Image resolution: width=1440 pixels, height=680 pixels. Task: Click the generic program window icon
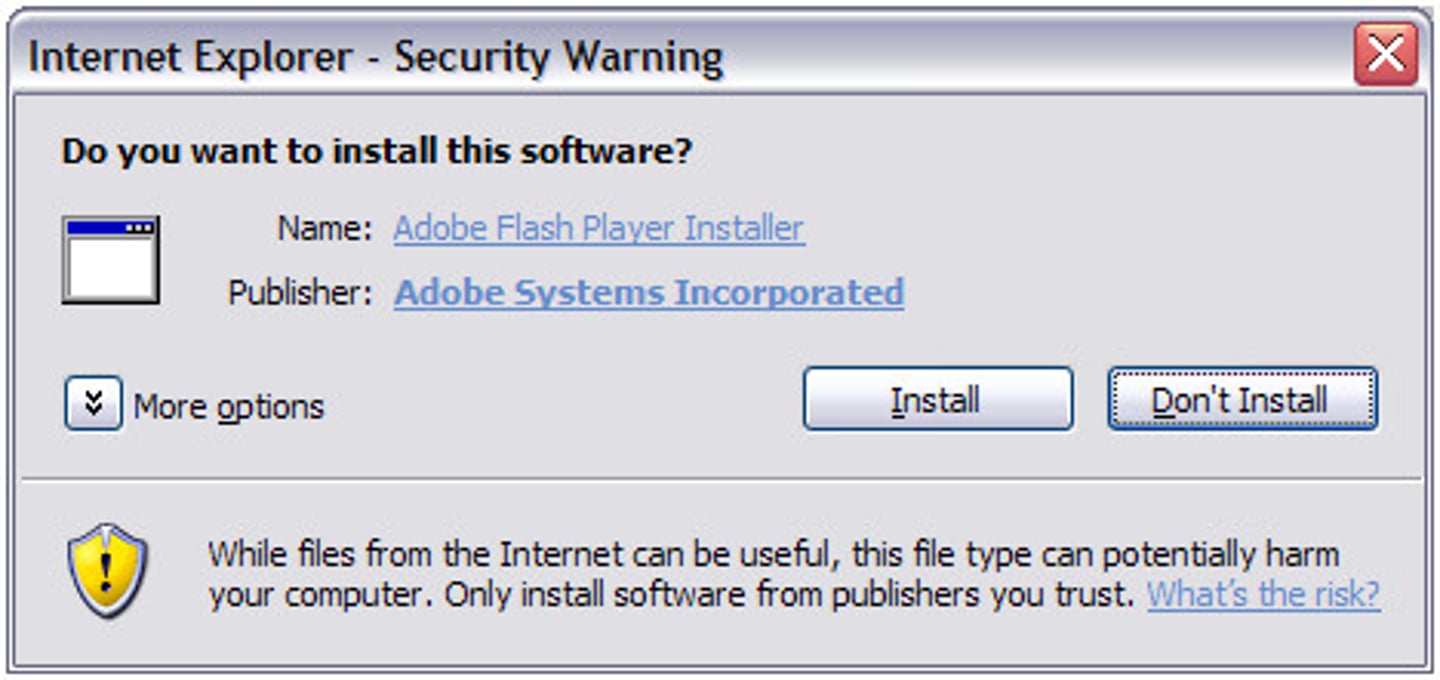[x=110, y=260]
